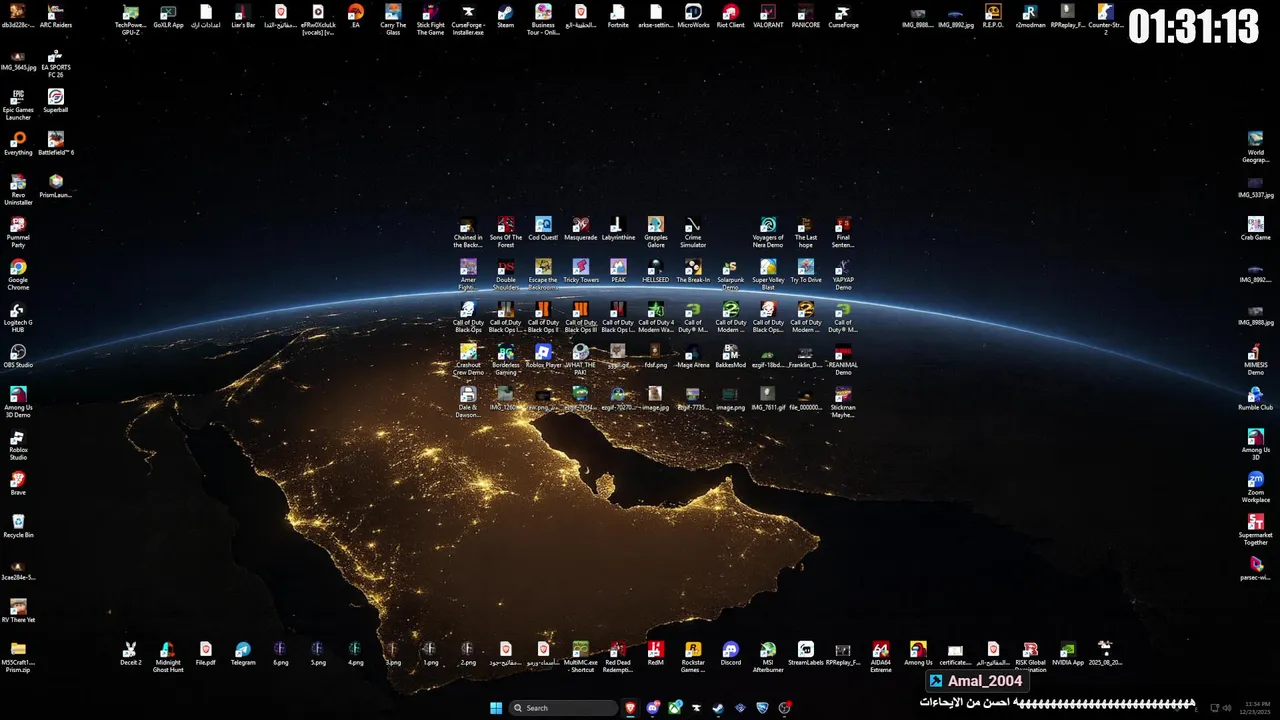The image size is (1280, 720).
Task: Select the Try To Drive icon
Action: (x=806, y=271)
